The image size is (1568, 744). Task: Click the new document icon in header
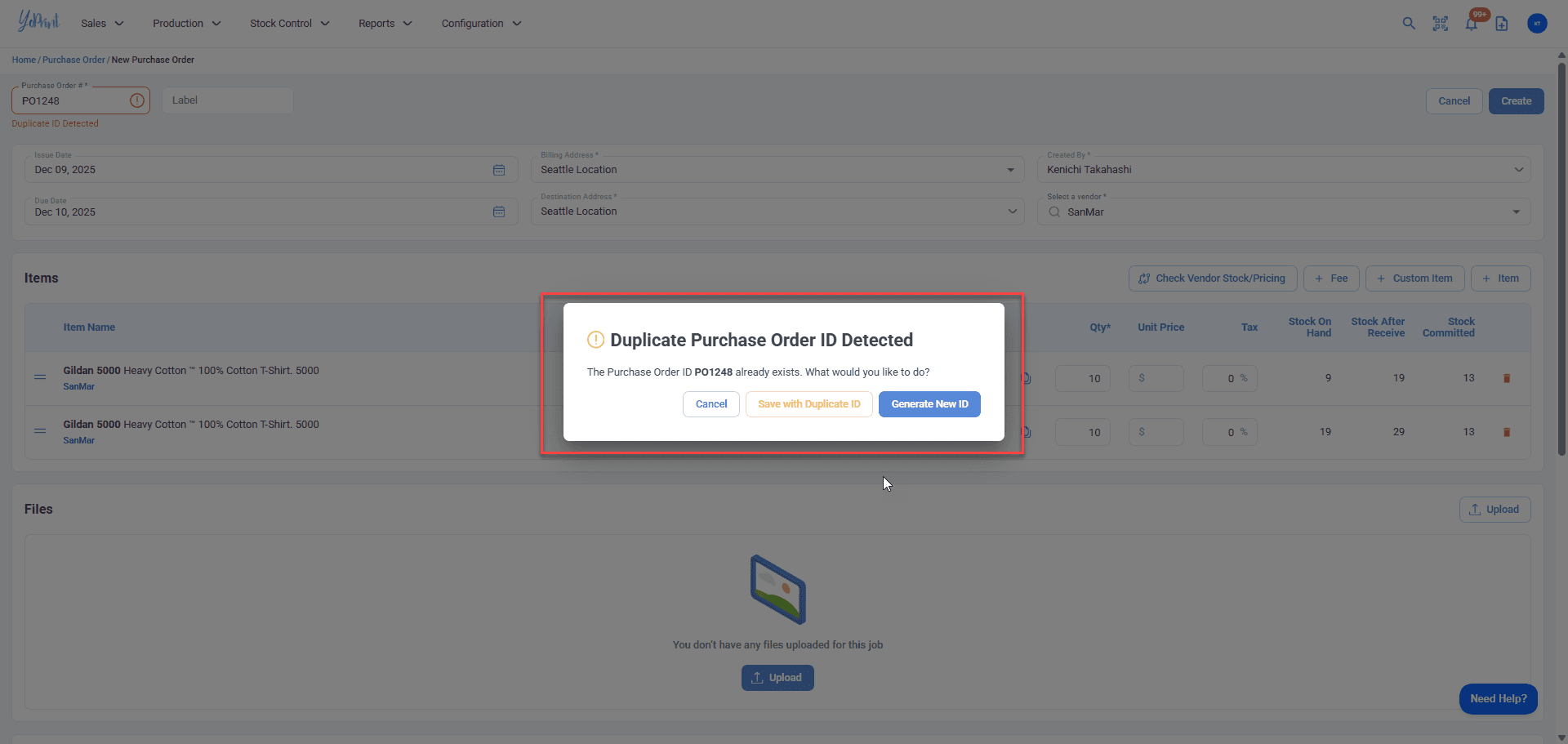[1502, 24]
